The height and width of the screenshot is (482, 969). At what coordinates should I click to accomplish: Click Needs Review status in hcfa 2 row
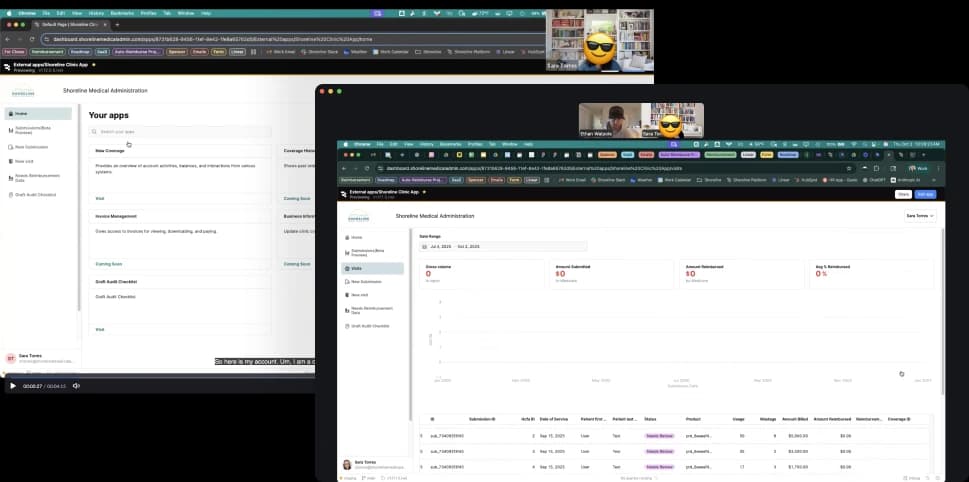(x=659, y=436)
